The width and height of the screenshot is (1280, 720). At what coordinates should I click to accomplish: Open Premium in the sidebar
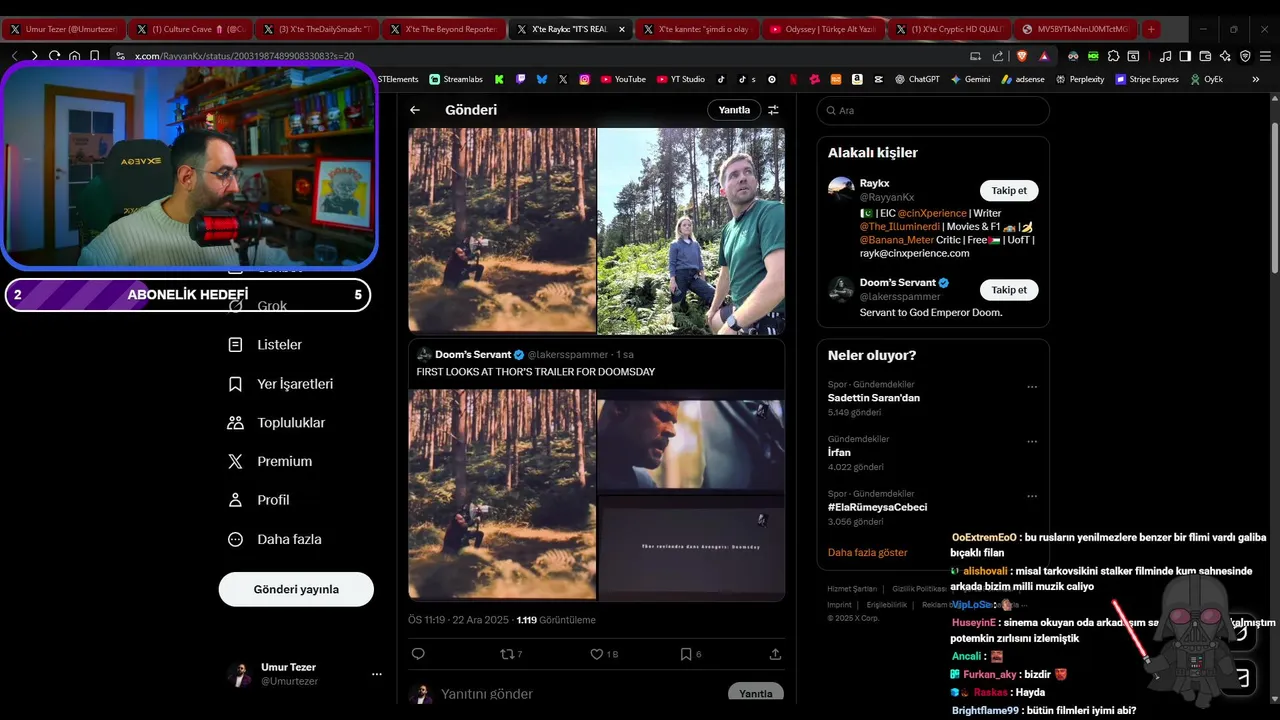(x=270, y=461)
